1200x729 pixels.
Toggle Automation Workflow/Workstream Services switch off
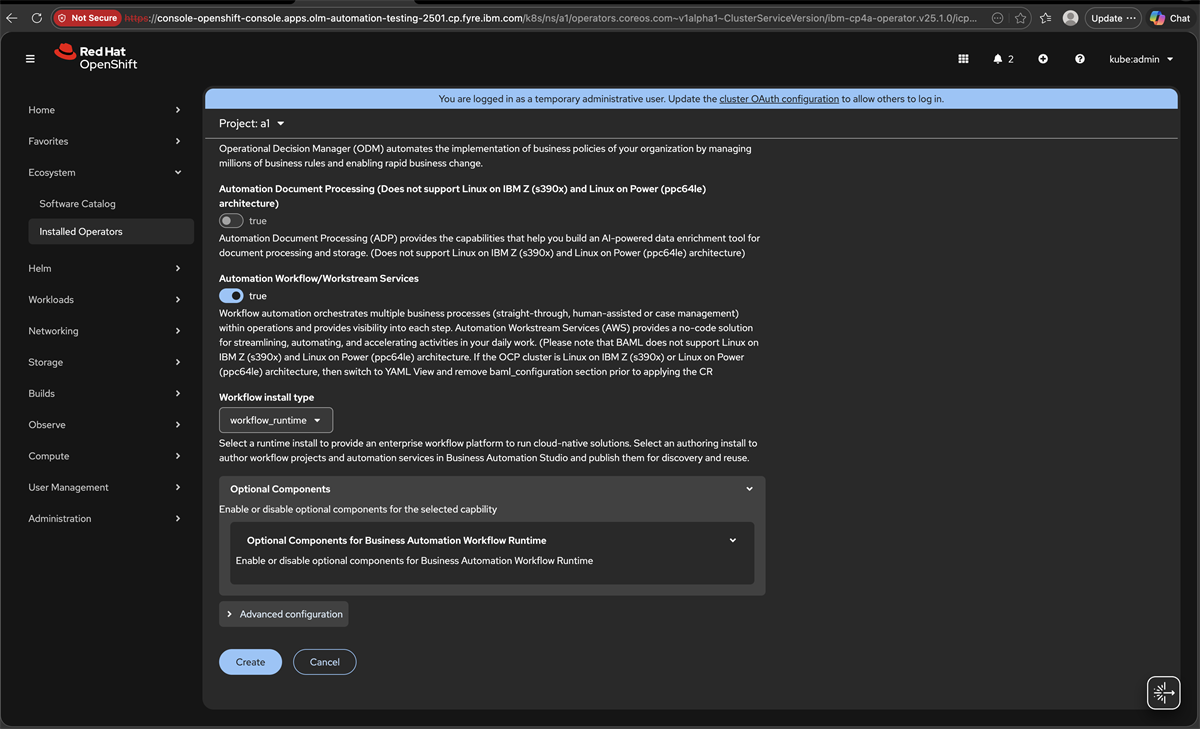231,296
